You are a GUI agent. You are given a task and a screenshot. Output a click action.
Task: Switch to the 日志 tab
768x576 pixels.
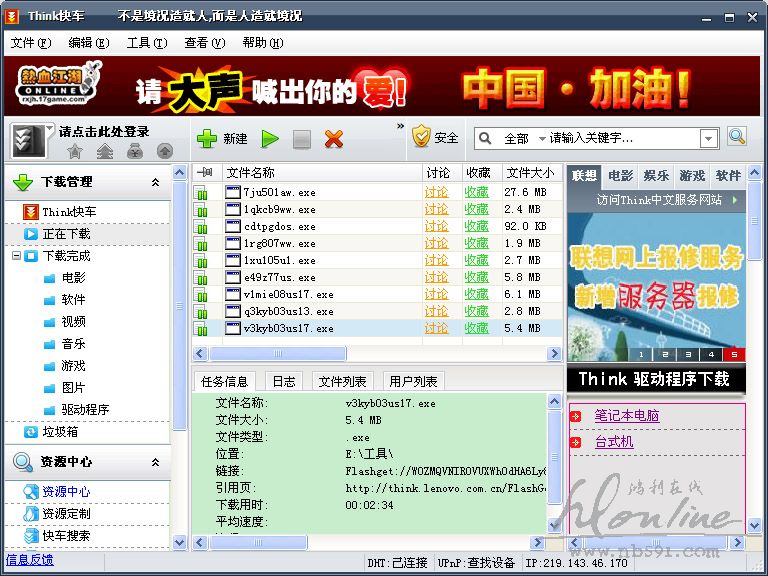coord(284,381)
